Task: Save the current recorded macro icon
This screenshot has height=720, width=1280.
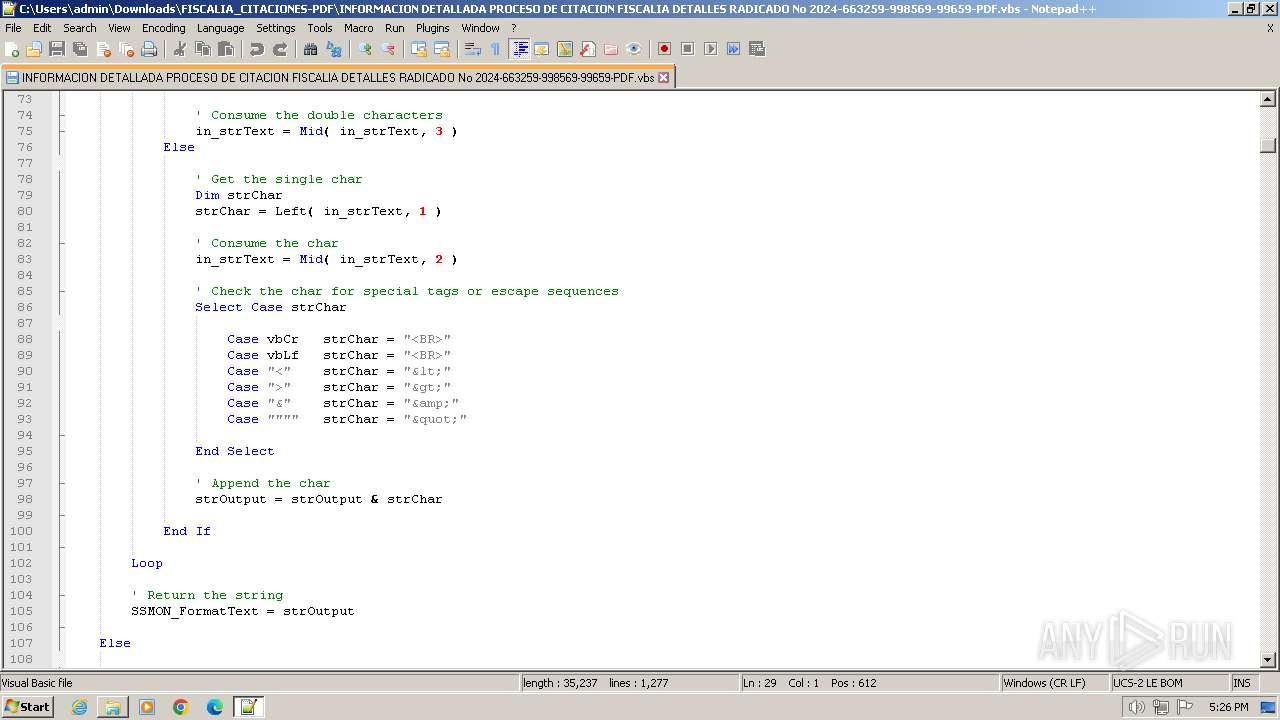Action: coord(757,49)
